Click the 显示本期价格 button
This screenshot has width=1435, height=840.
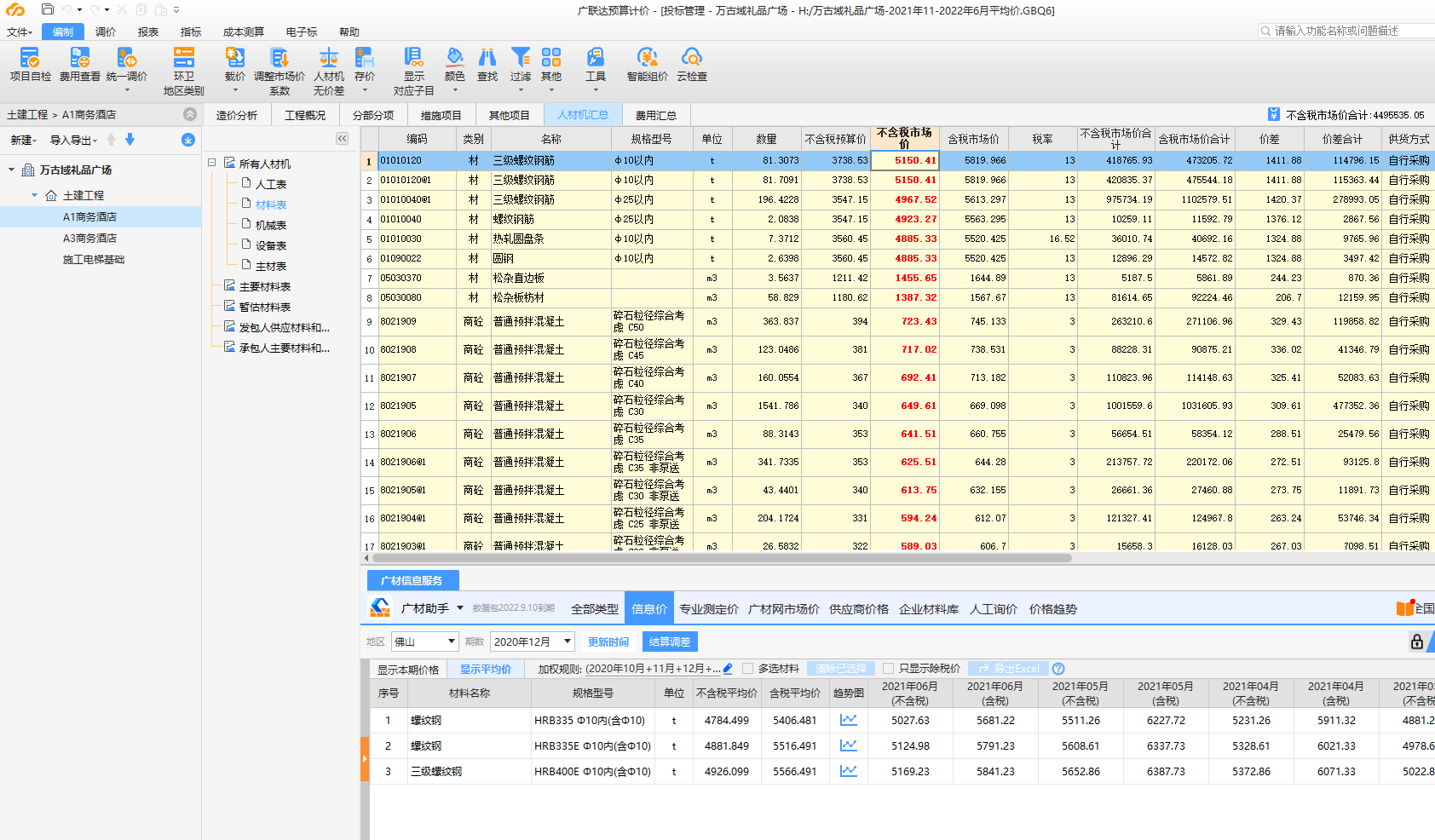408,670
